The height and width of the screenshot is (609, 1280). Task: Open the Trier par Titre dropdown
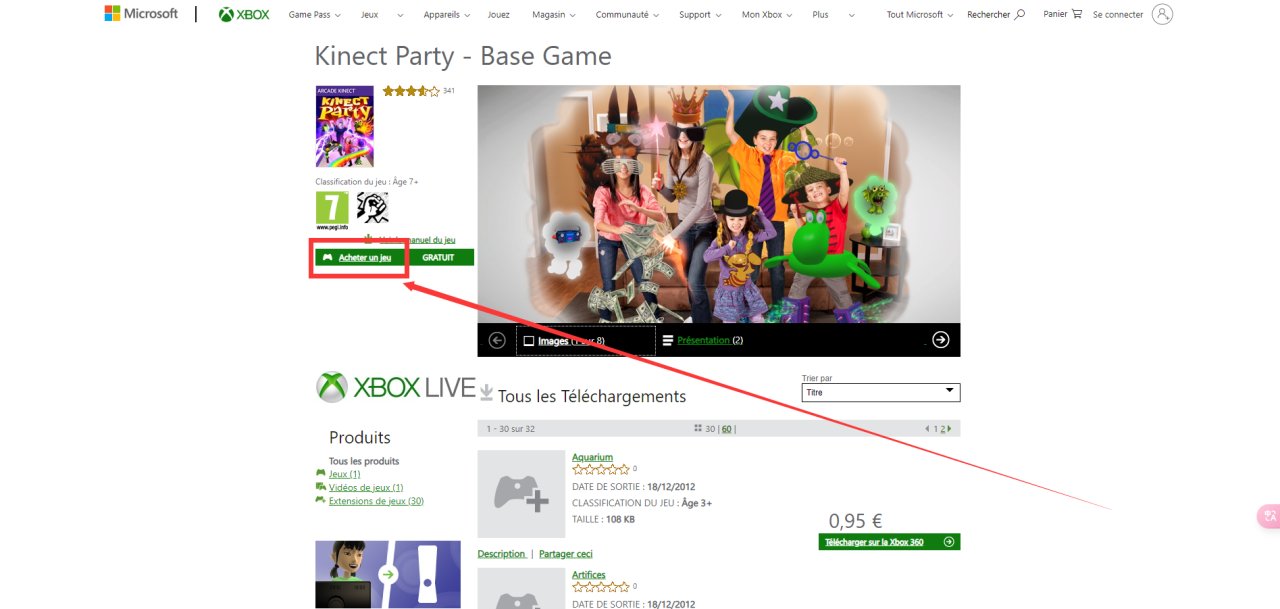click(x=881, y=393)
